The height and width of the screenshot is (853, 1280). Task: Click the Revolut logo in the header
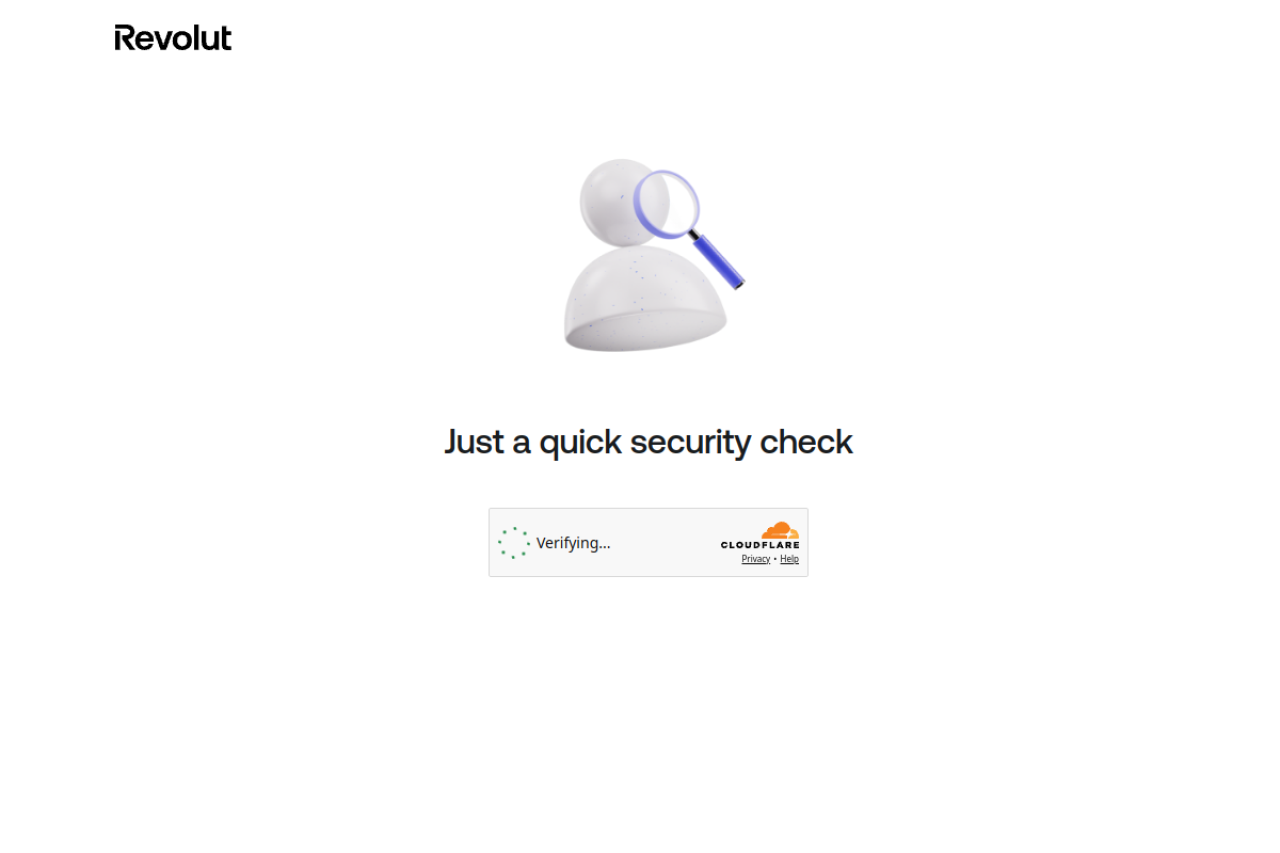[x=173, y=38]
